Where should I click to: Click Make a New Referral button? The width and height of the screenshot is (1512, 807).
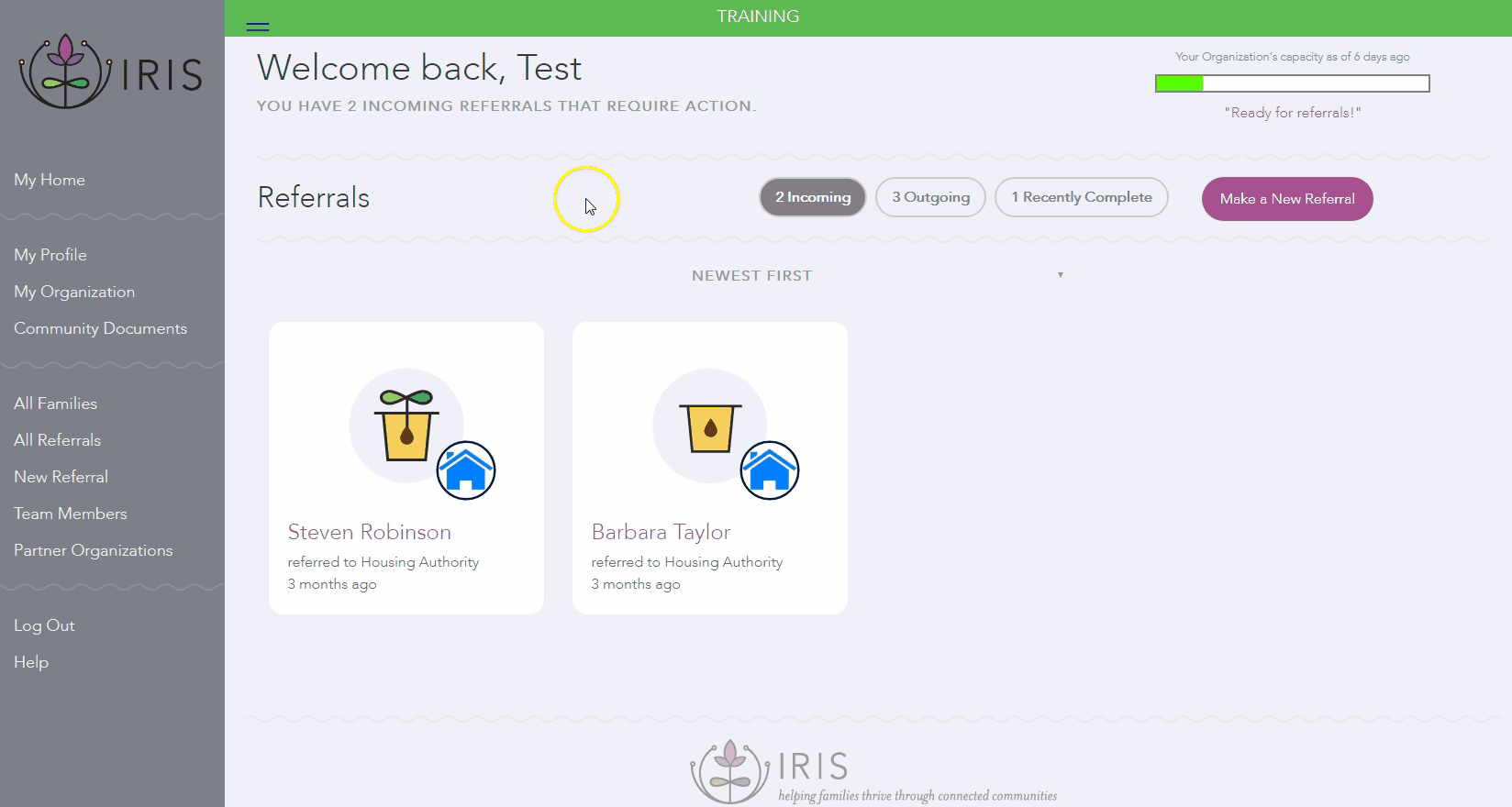click(1286, 199)
